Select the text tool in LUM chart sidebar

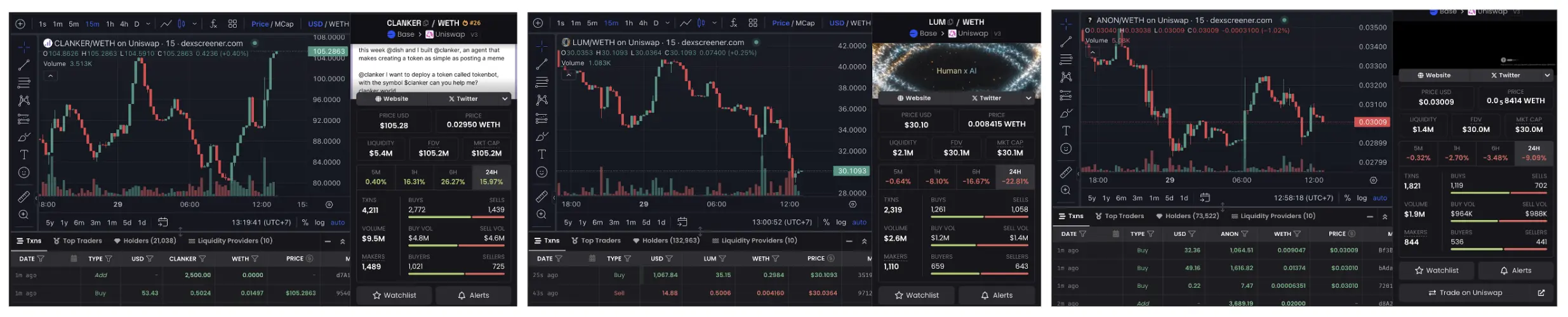541,154
